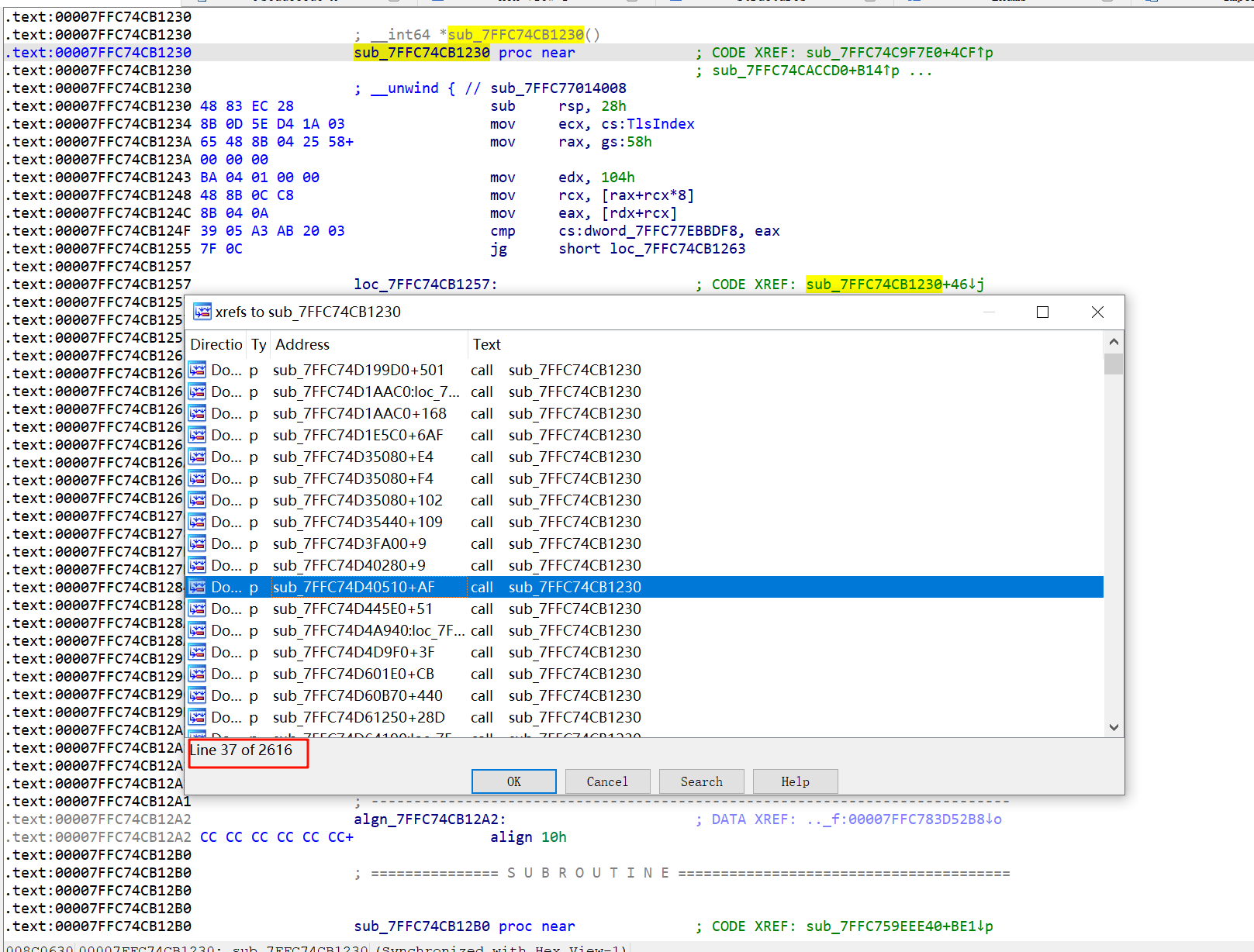Click the xrefs dialog title bar icon
1254x952 pixels.
(202, 312)
